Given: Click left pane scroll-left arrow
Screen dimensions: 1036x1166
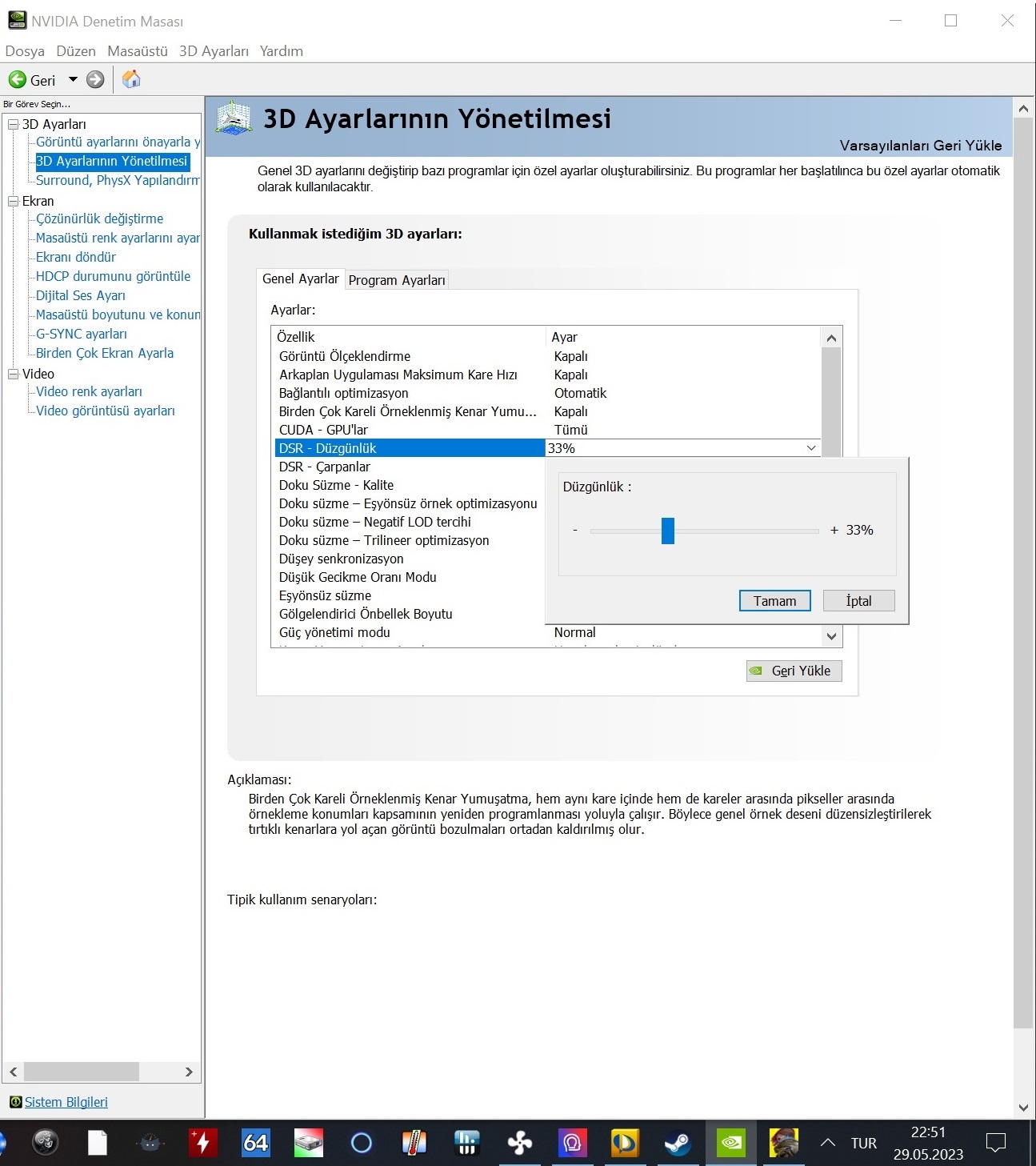Looking at the screenshot, I should tap(14, 1072).
